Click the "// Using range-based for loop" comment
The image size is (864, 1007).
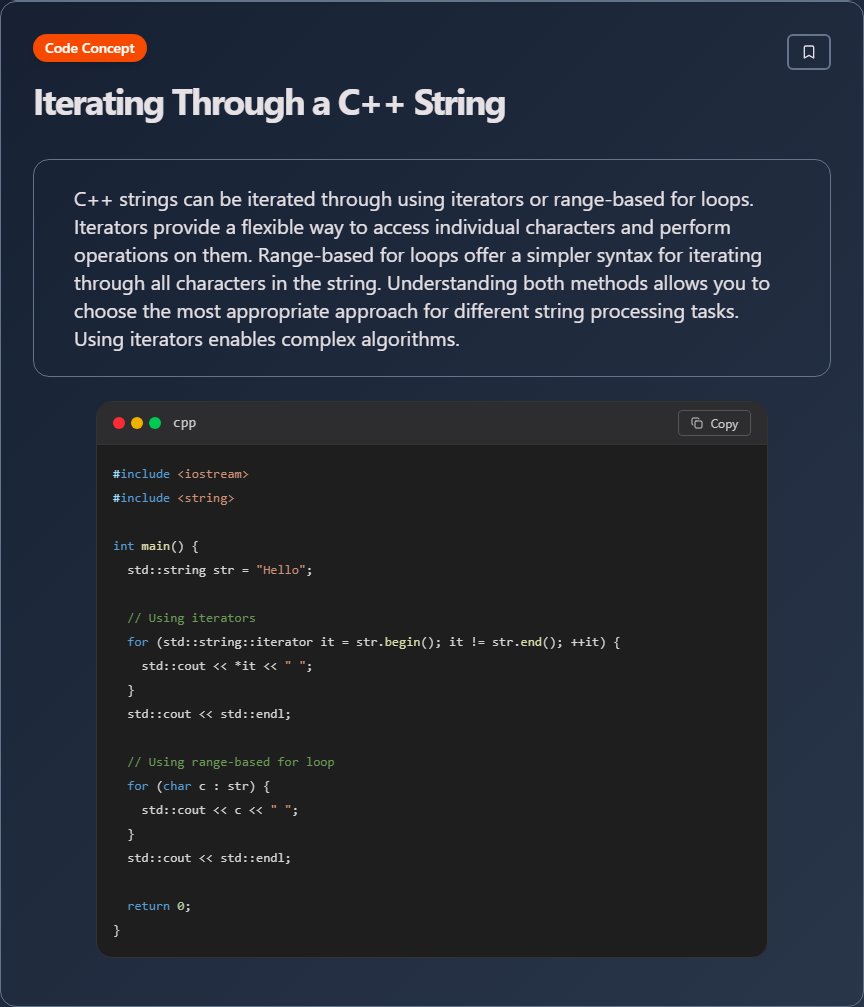pos(230,762)
